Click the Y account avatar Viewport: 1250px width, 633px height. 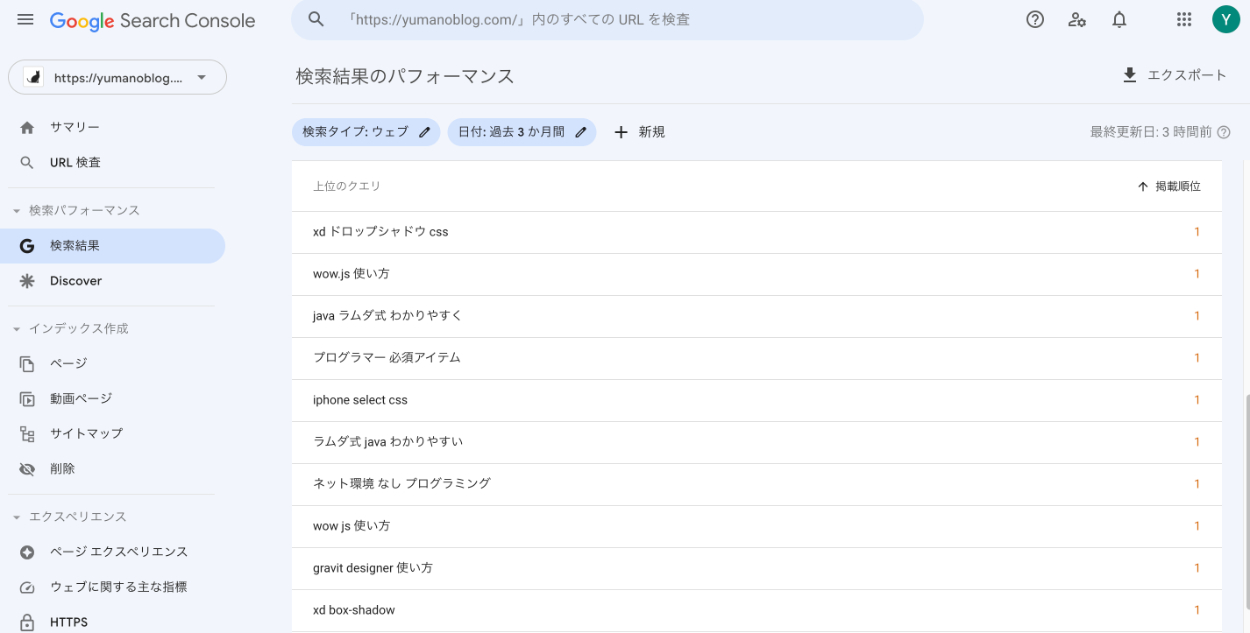tap(1225, 20)
